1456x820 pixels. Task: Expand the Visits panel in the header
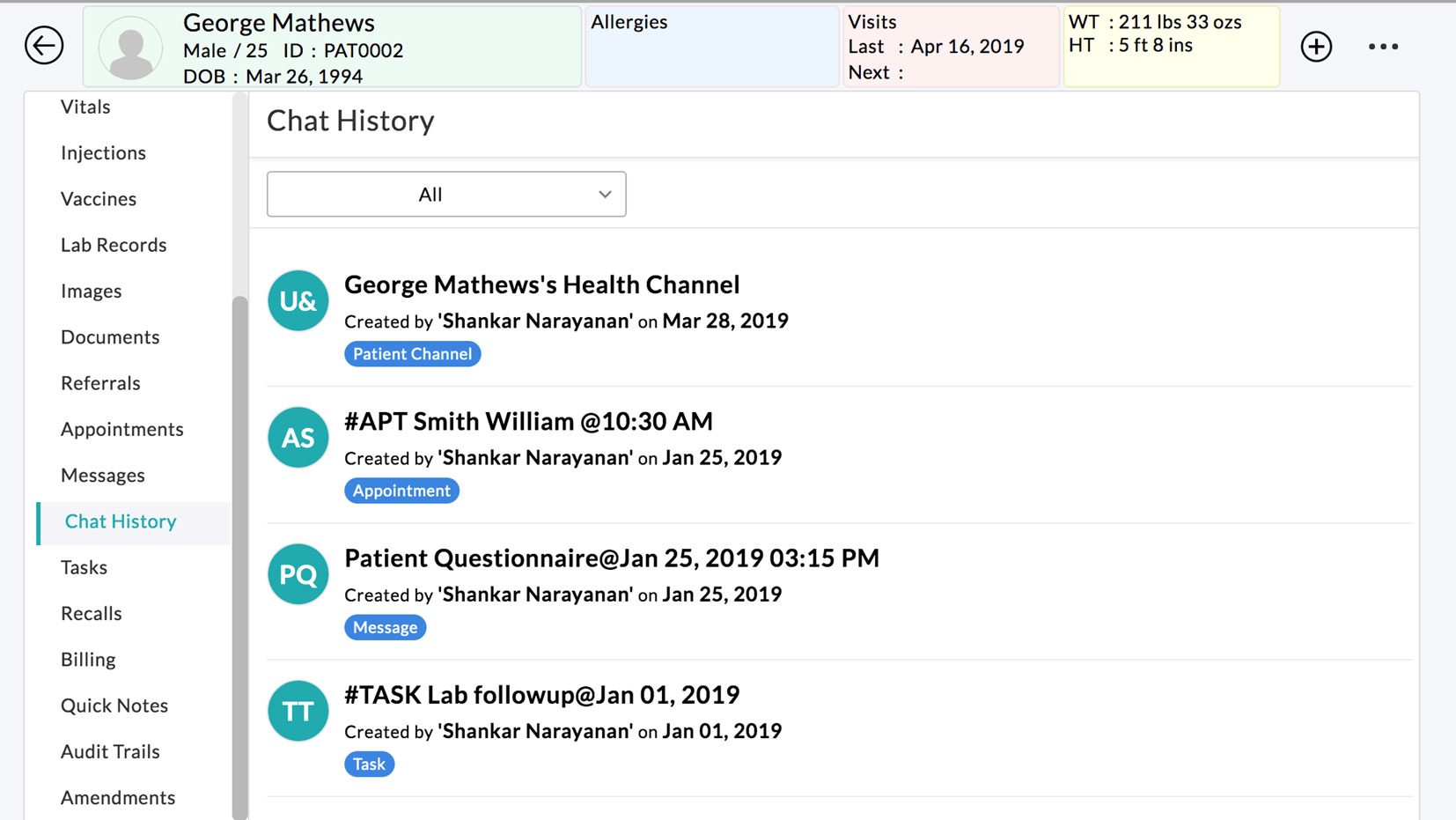[x=951, y=46]
